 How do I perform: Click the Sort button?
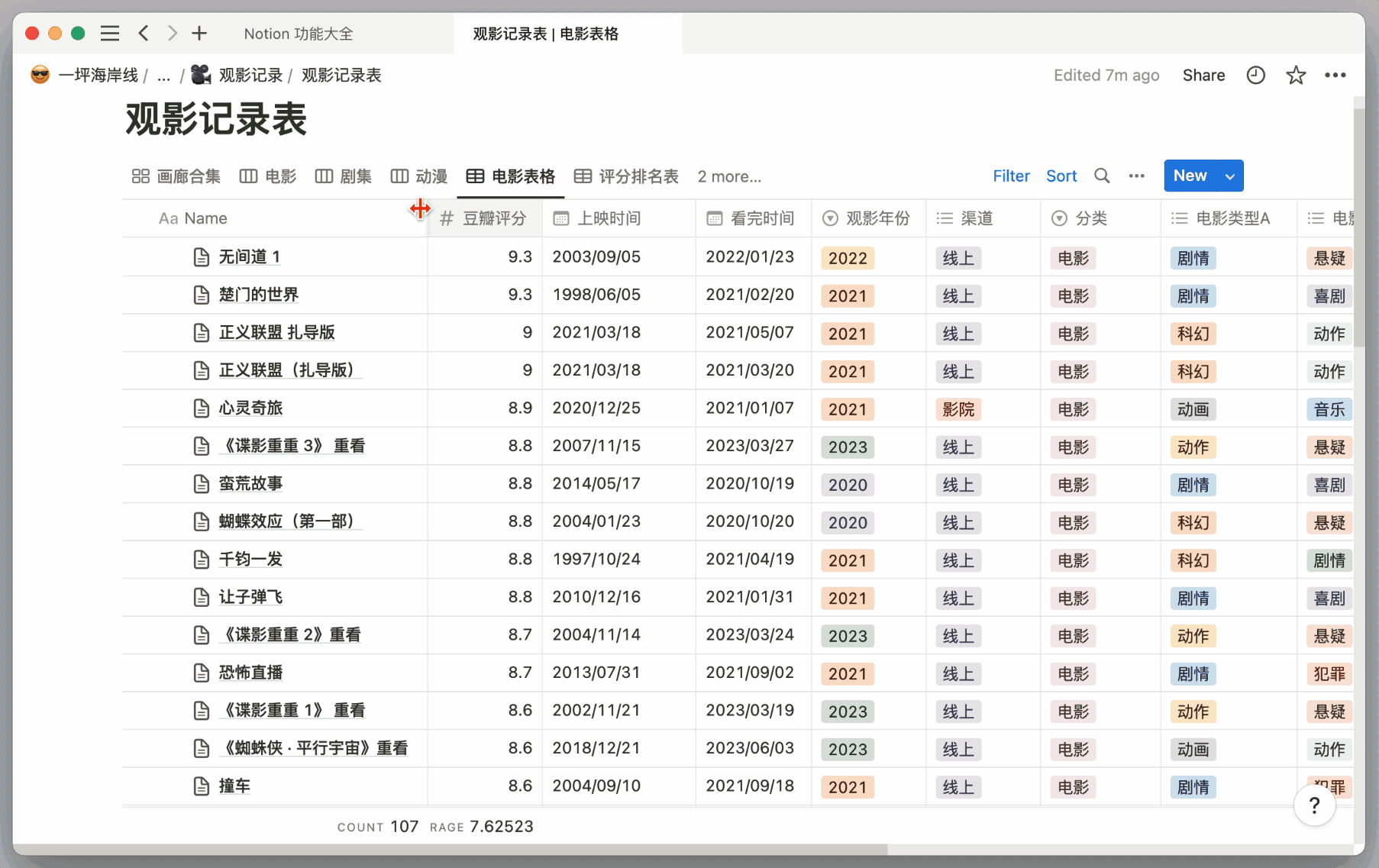pyautogui.click(x=1061, y=176)
